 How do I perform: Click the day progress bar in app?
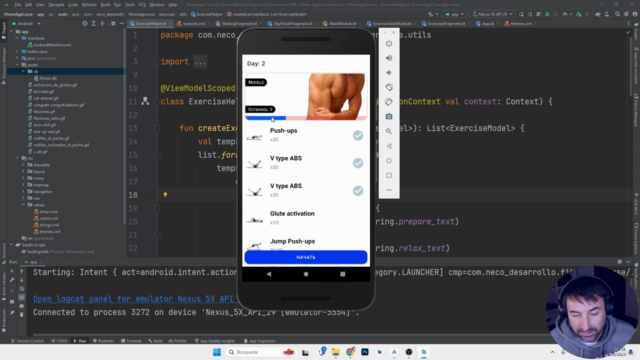point(306,118)
